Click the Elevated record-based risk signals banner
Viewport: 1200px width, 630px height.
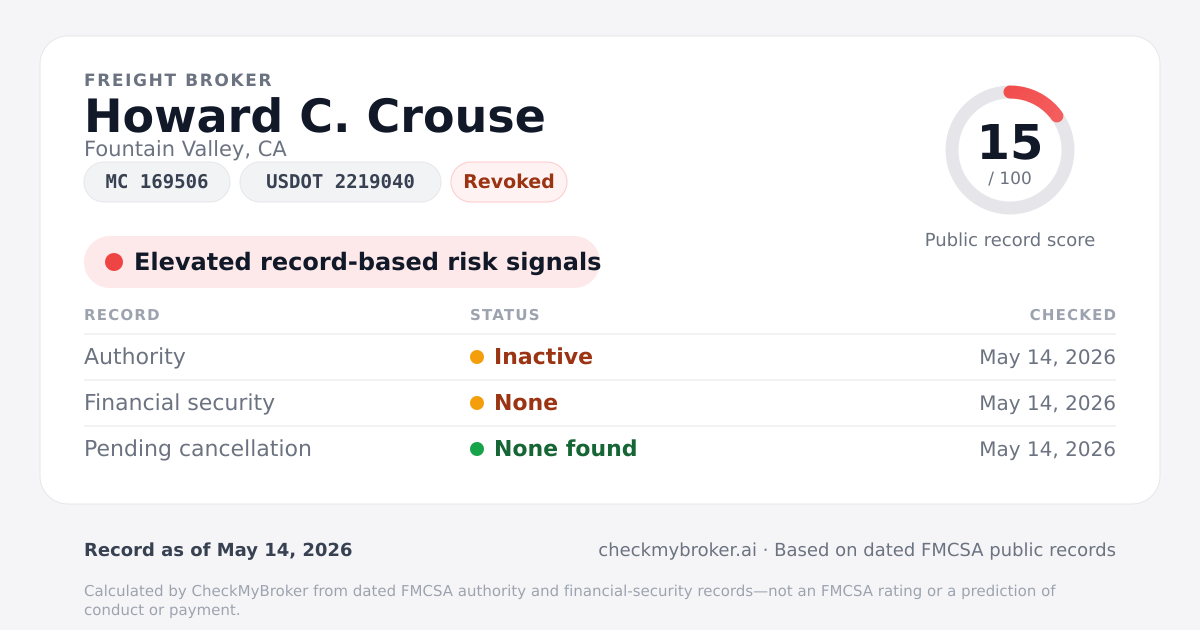pos(342,262)
